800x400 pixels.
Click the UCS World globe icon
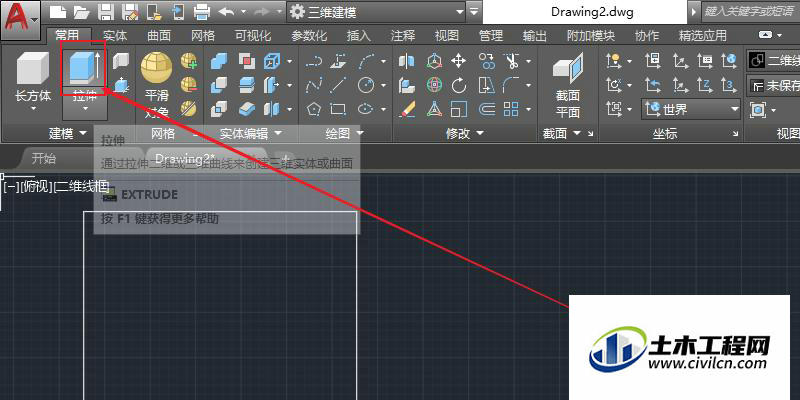coord(730,61)
